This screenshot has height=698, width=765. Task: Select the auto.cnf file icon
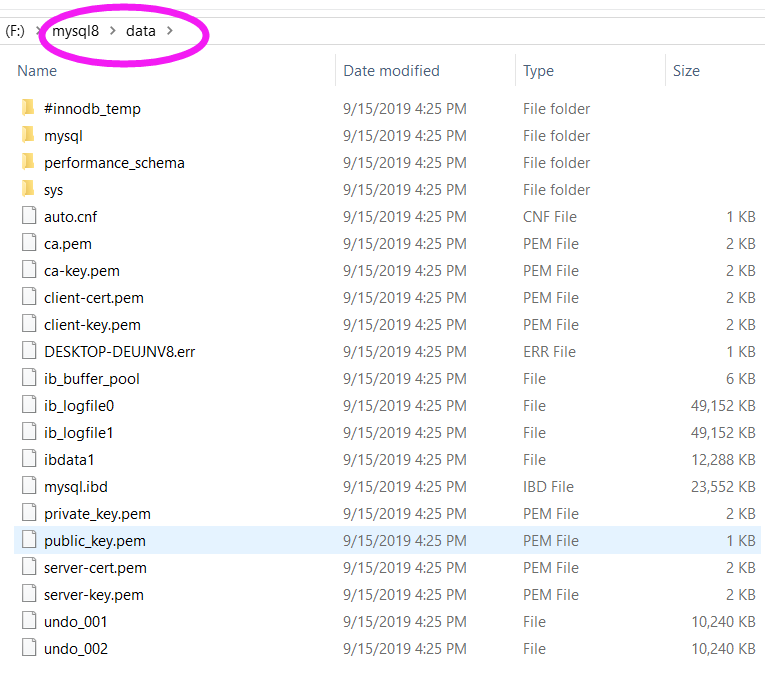click(27, 216)
